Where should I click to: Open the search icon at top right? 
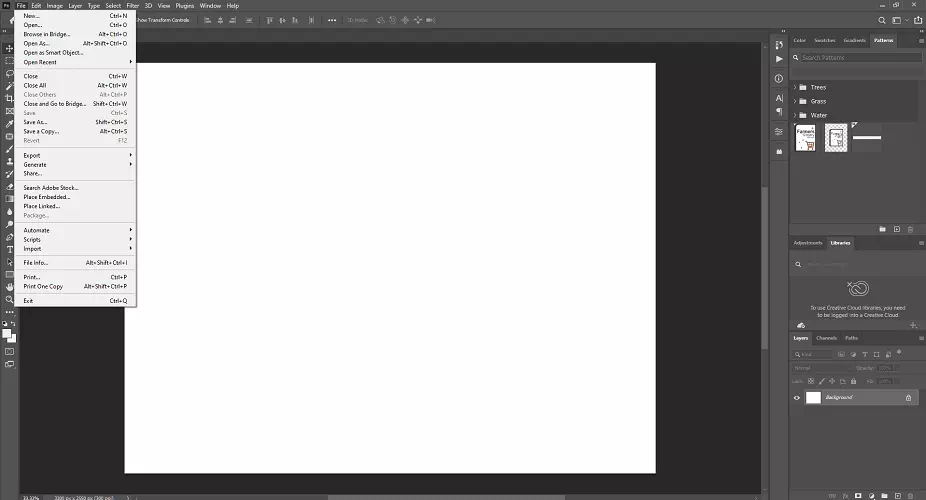pyautogui.click(x=882, y=20)
